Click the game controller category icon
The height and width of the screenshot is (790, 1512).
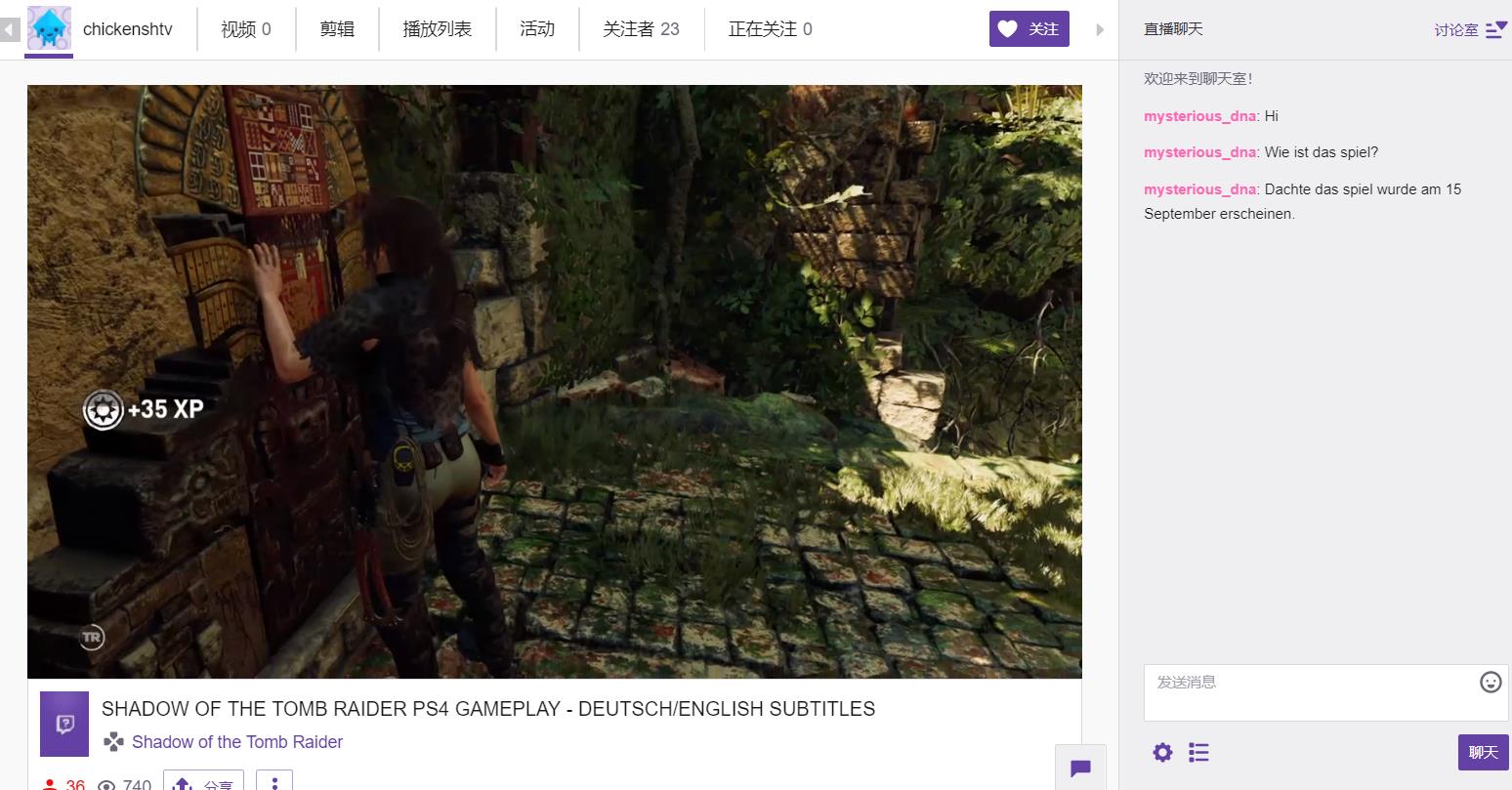click(x=114, y=742)
